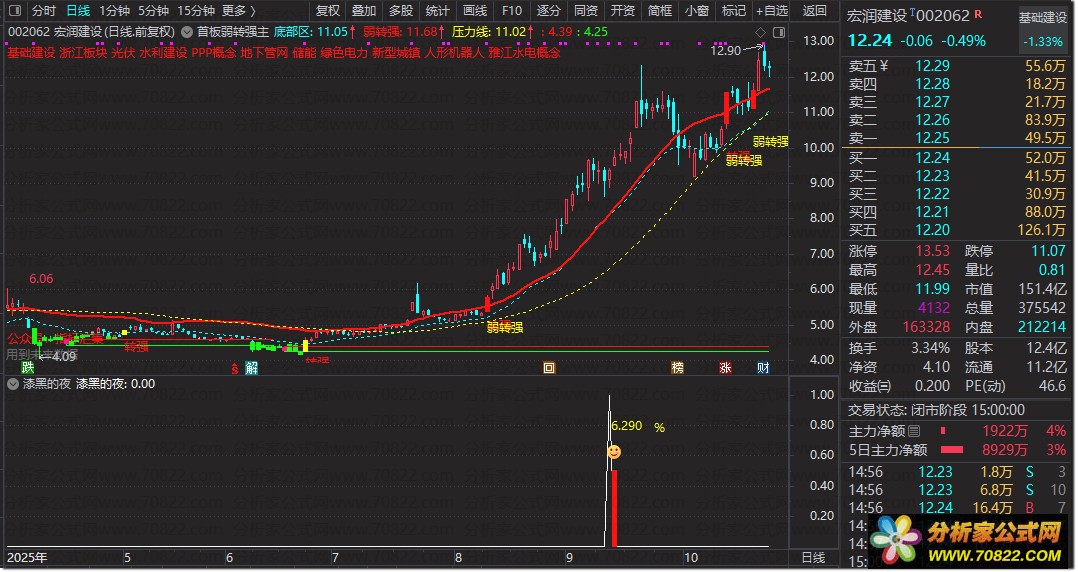
Task: Click stock name 宏润建设 in quote panel
Action: point(877,16)
